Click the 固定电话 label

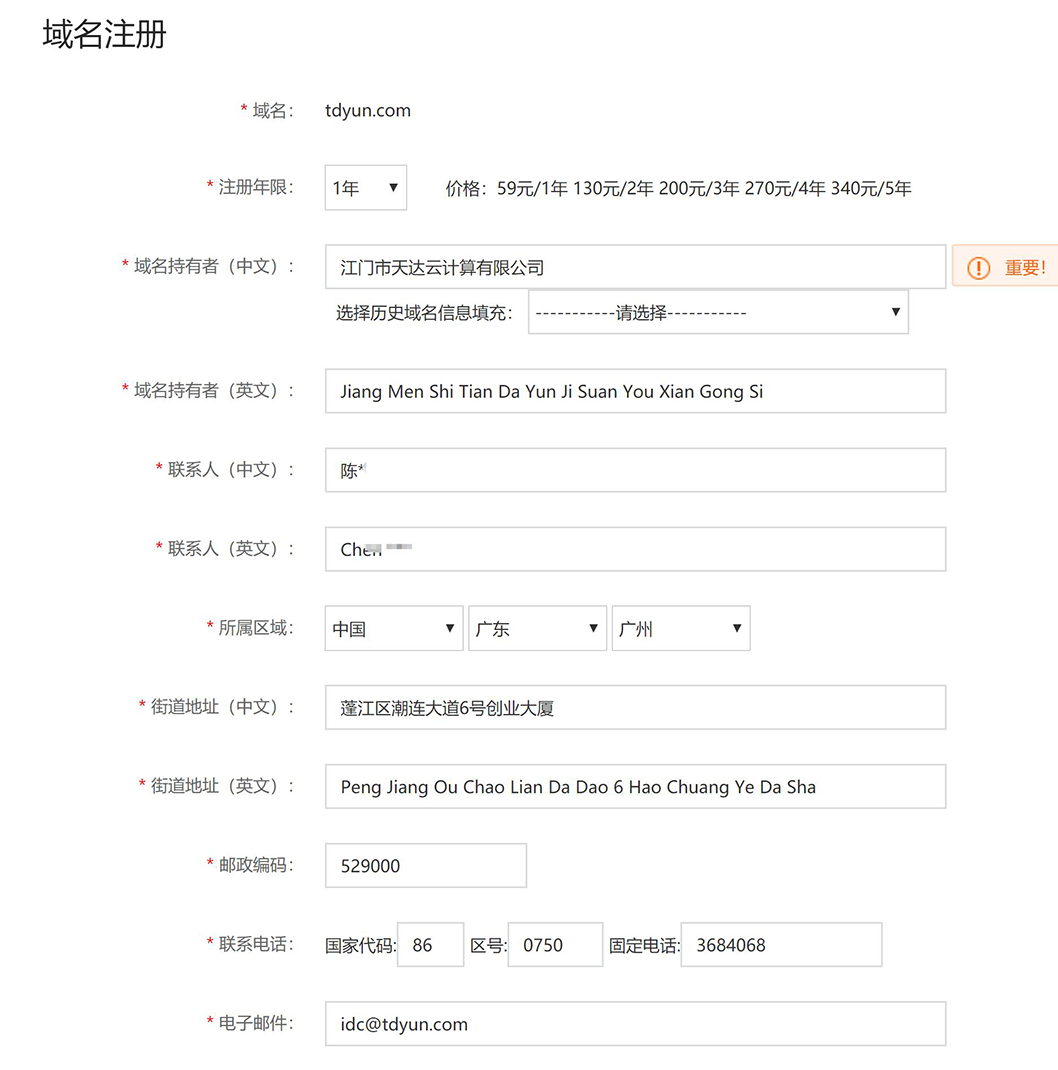coord(644,946)
